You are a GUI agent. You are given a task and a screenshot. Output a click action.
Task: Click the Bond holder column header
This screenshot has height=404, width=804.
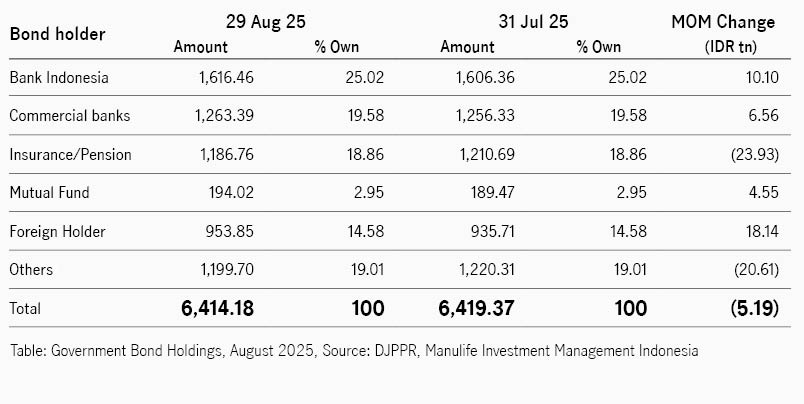(x=57, y=34)
